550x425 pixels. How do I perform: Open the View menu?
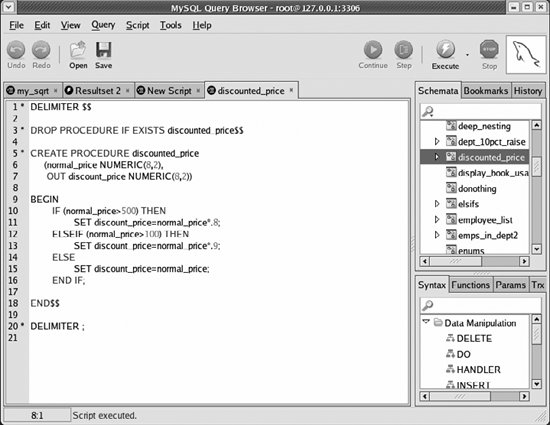71,25
